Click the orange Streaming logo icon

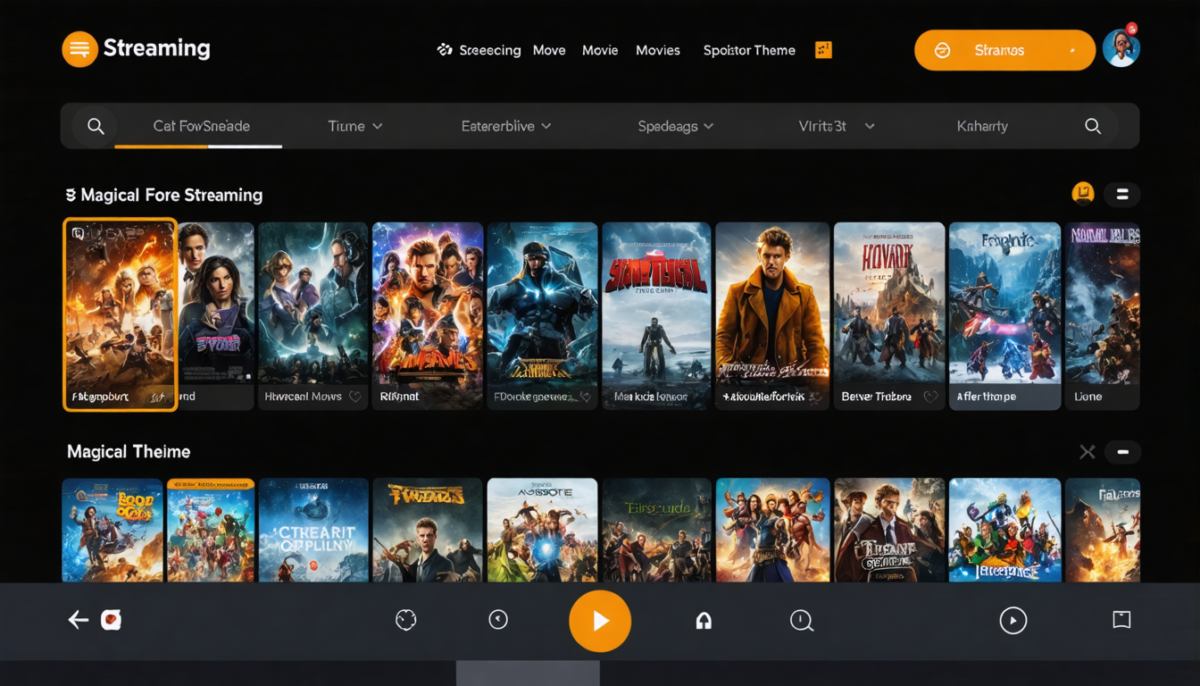[x=80, y=49]
